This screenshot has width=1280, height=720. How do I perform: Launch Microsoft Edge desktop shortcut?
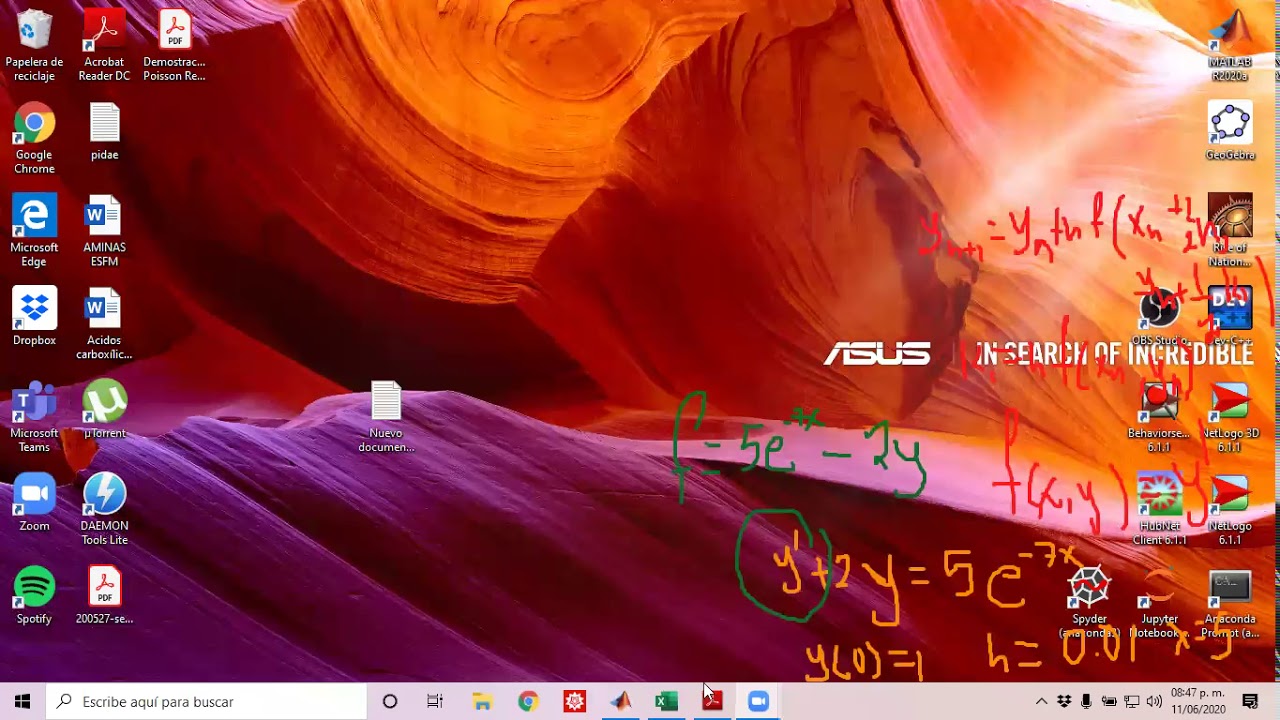click(34, 231)
